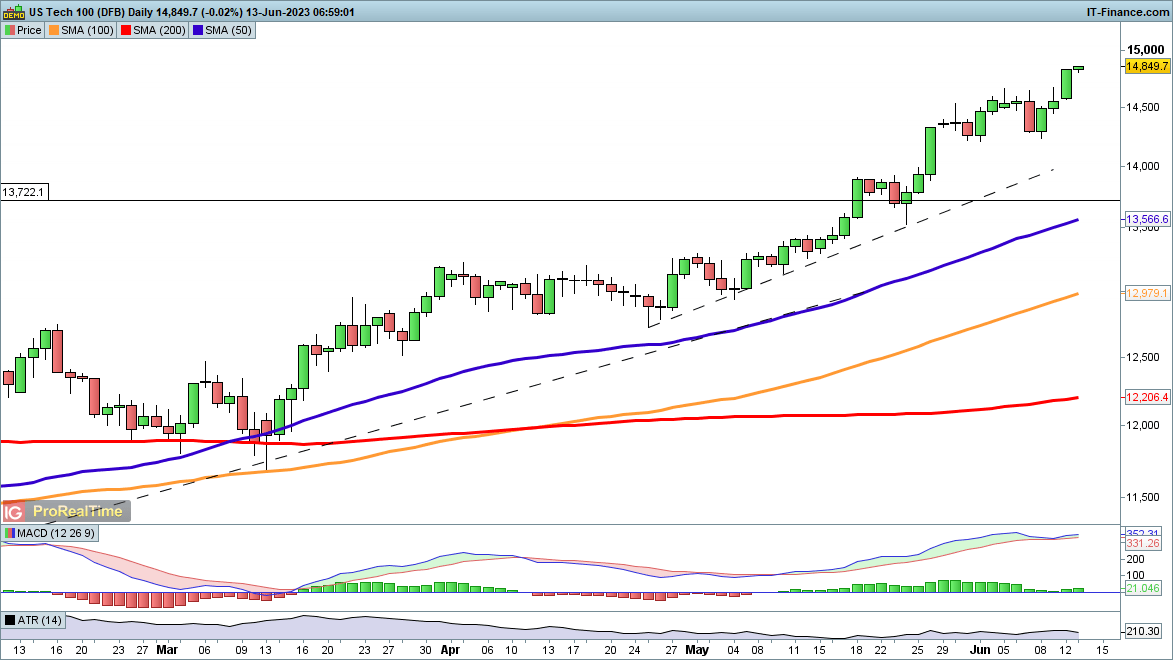
Task: Click the blue SMA (50) color swatch
Action: 197,30
